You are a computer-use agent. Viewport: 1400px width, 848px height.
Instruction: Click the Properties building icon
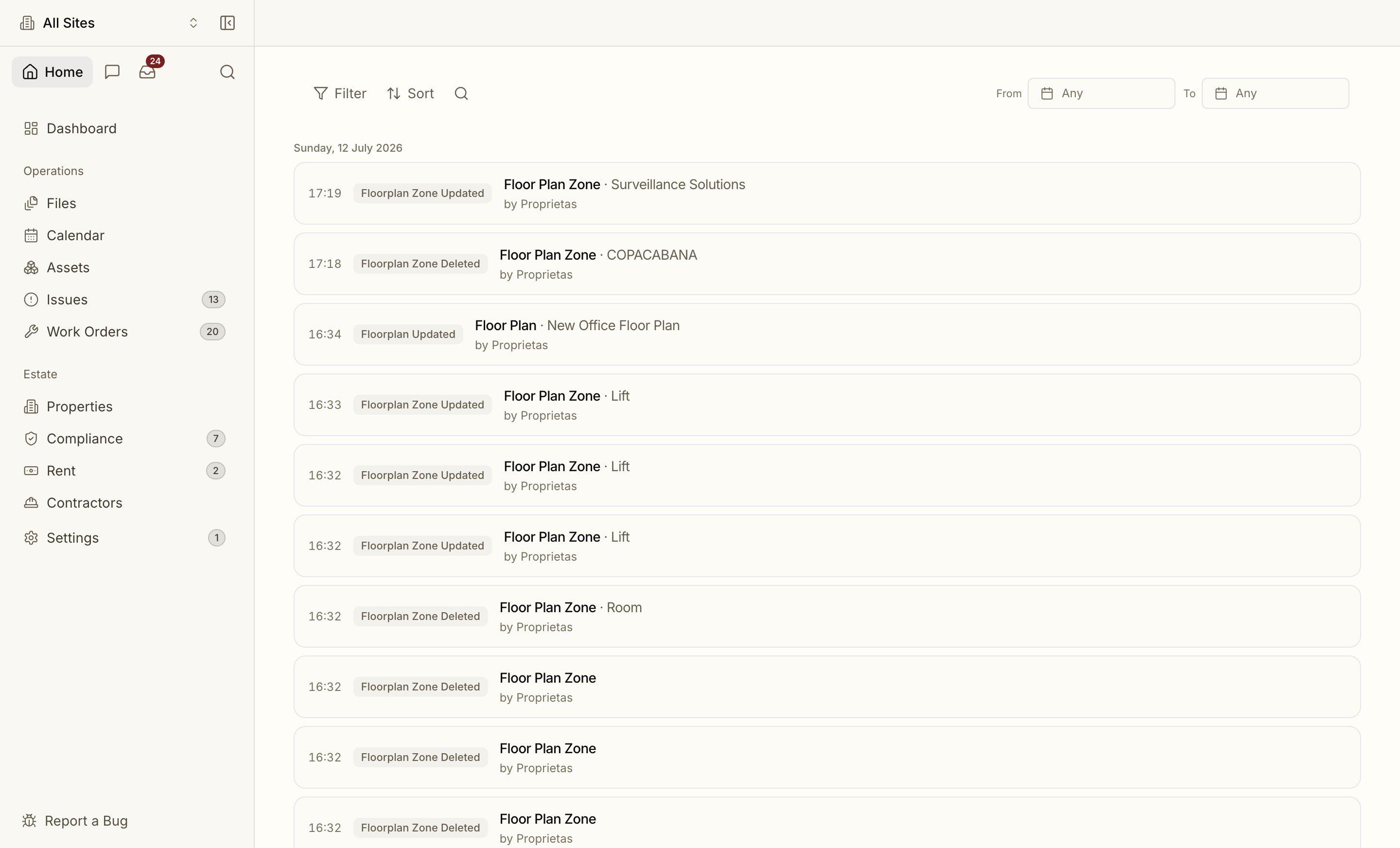(31, 406)
